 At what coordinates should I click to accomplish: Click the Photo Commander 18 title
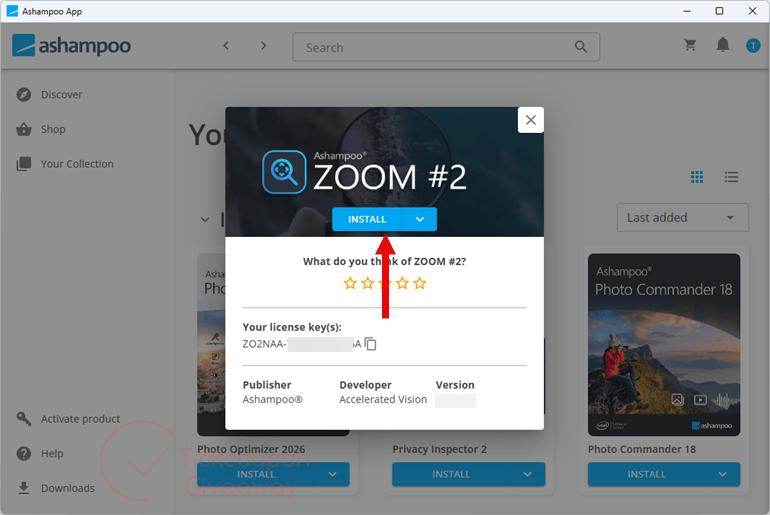(x=642, y=449)
